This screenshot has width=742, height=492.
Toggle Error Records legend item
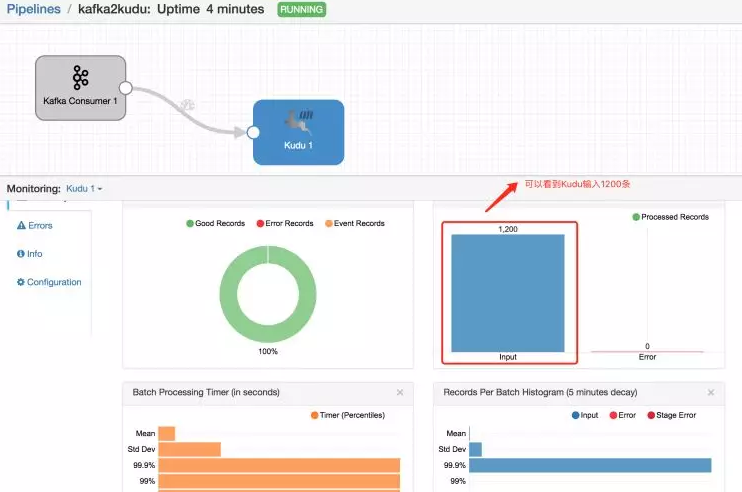[x=285, y=223]
